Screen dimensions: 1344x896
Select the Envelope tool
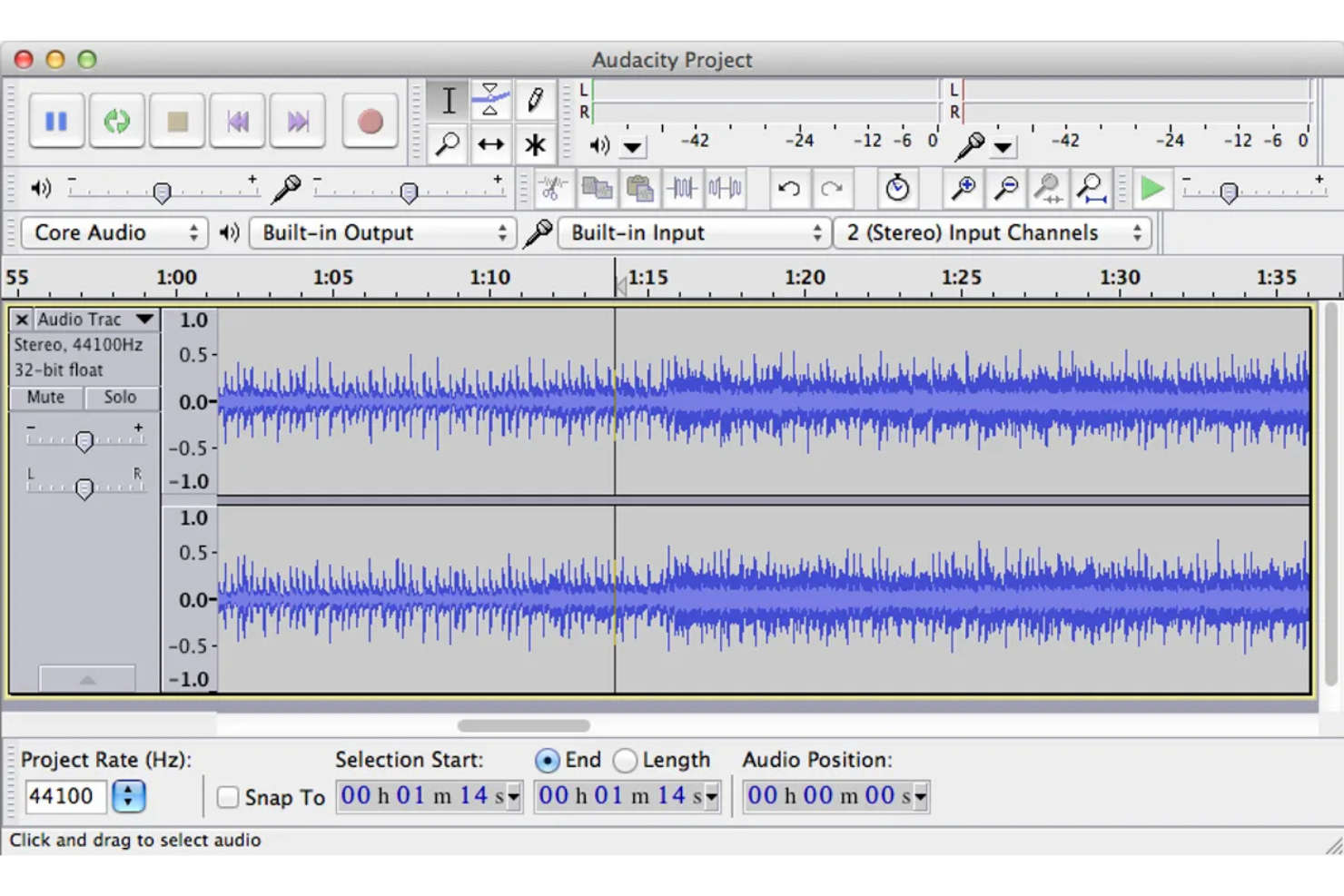coord(490,100)
